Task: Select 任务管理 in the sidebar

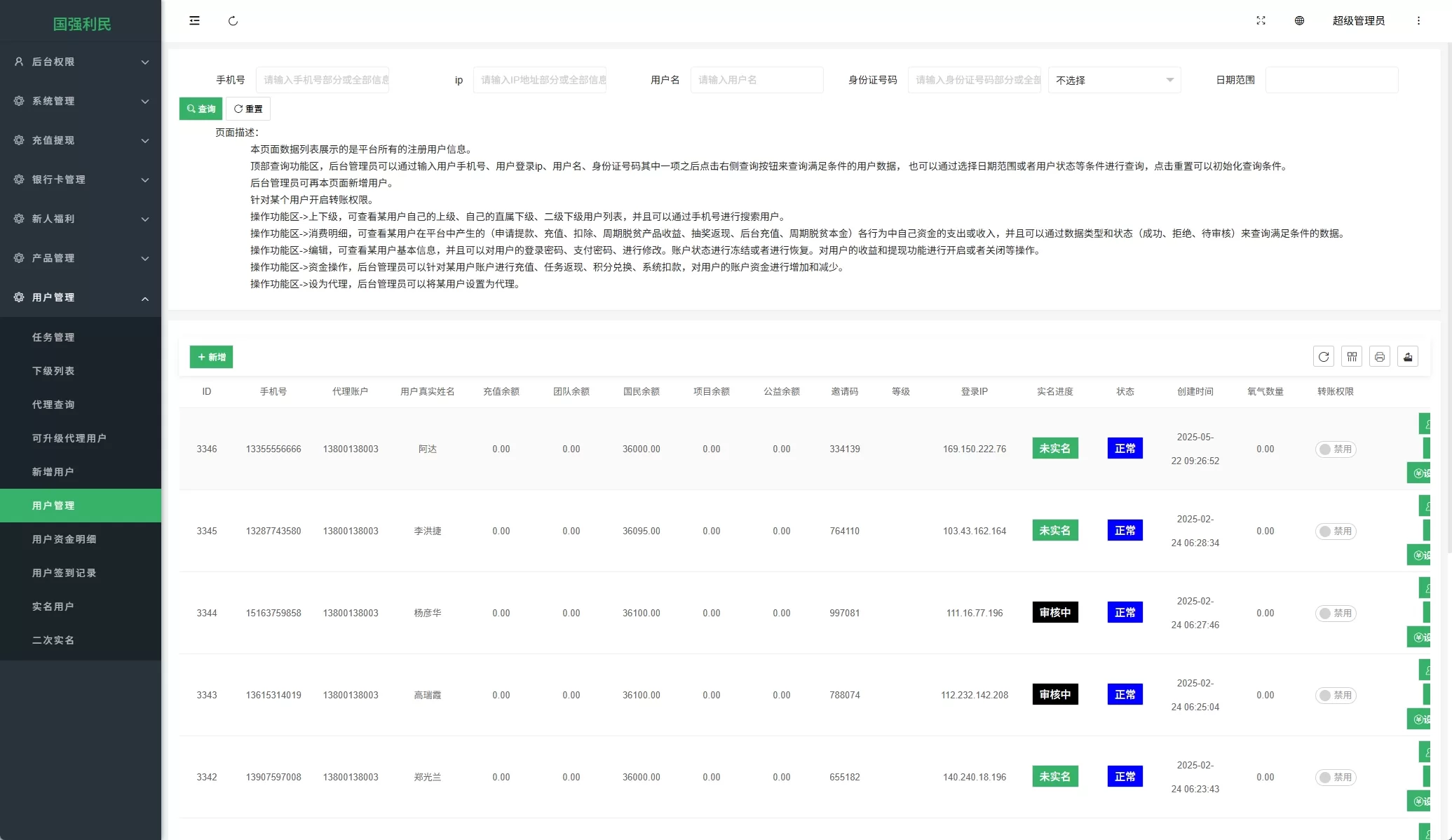Action: coord(53,337)
